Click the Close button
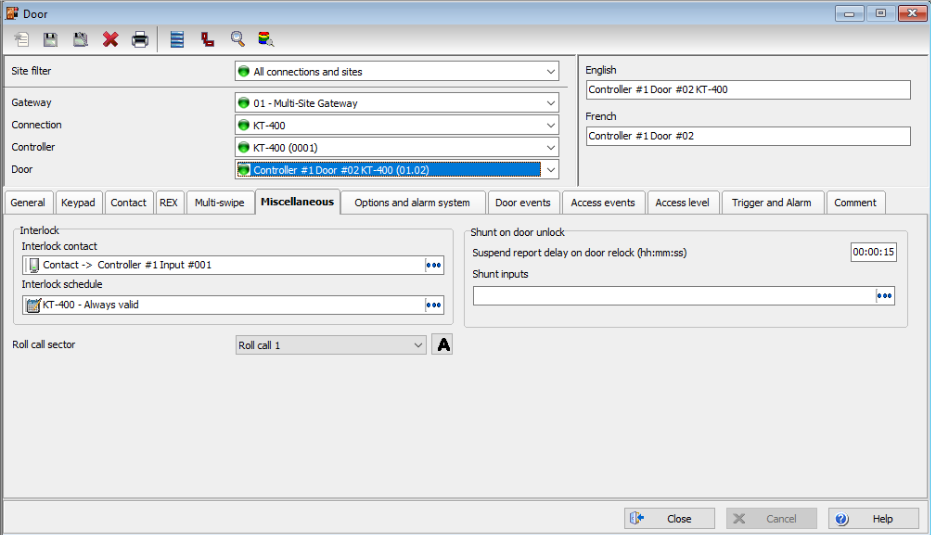This screenshot has height=535, width=931. (x=670, y=519)
